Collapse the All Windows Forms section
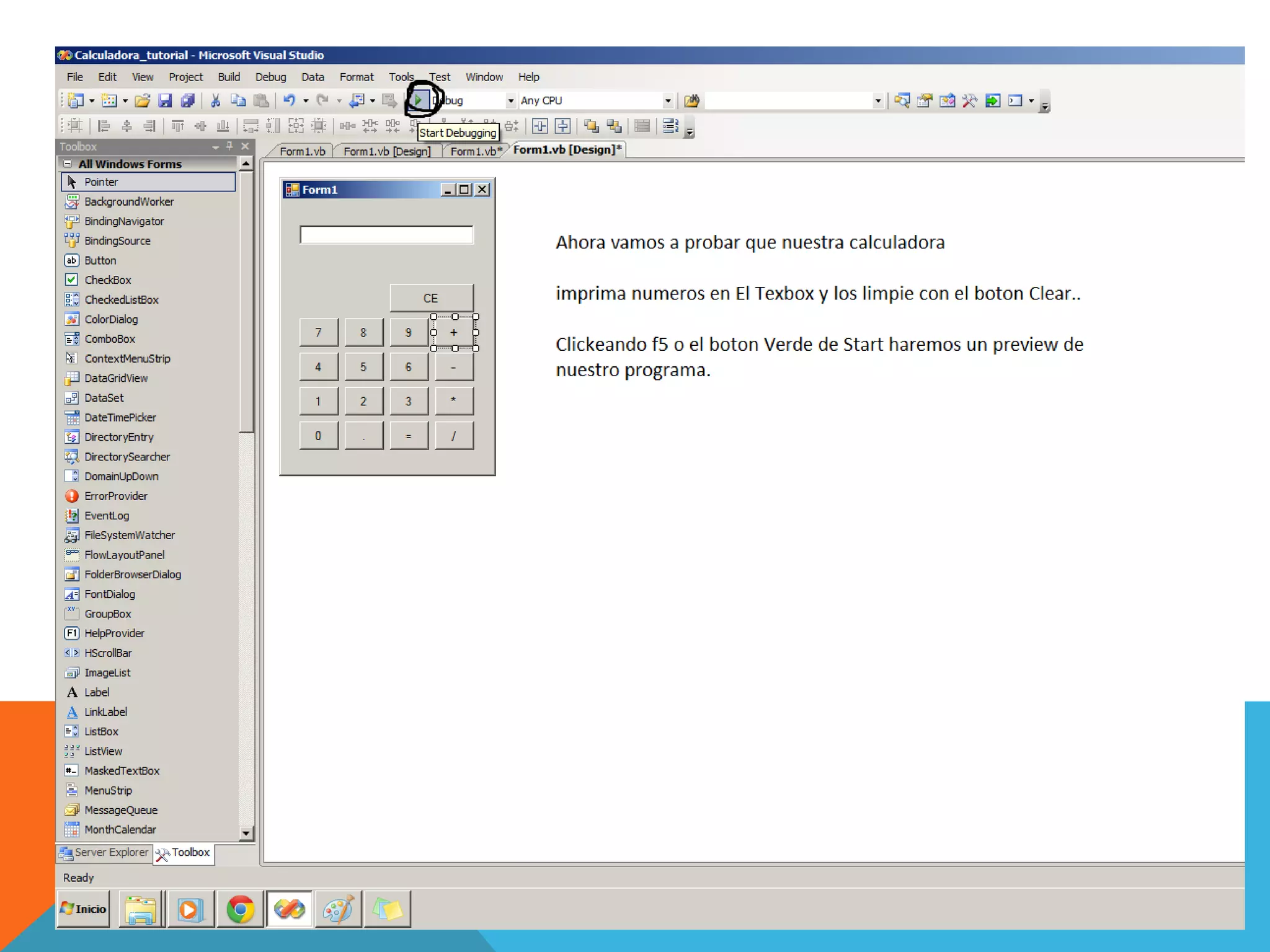The height and width of the screenshot is (952, 1270). click(x=68, y=164)
